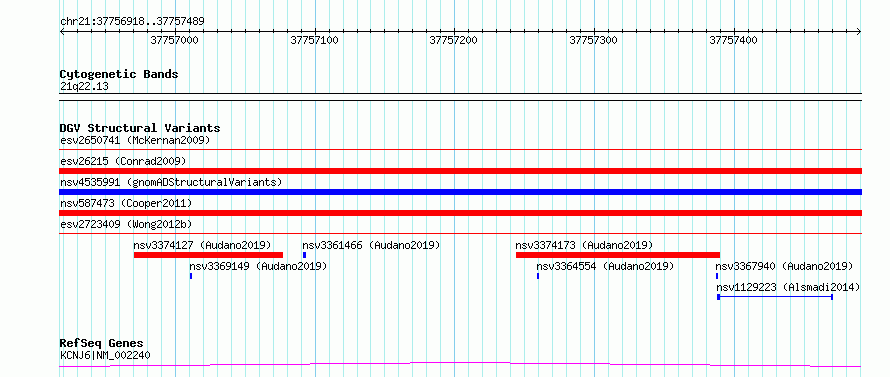Select the 21q22.13 cytogenetic band bar

pos(460,97)
